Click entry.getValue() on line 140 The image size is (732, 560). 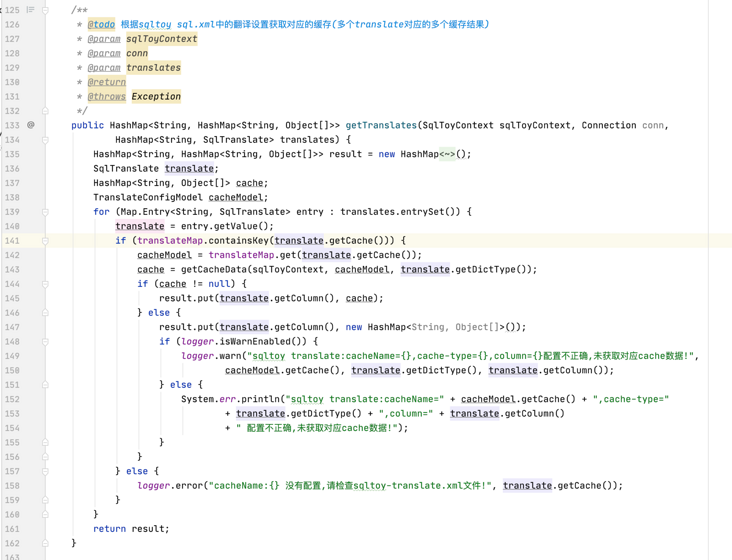click(x=225, y=226)
